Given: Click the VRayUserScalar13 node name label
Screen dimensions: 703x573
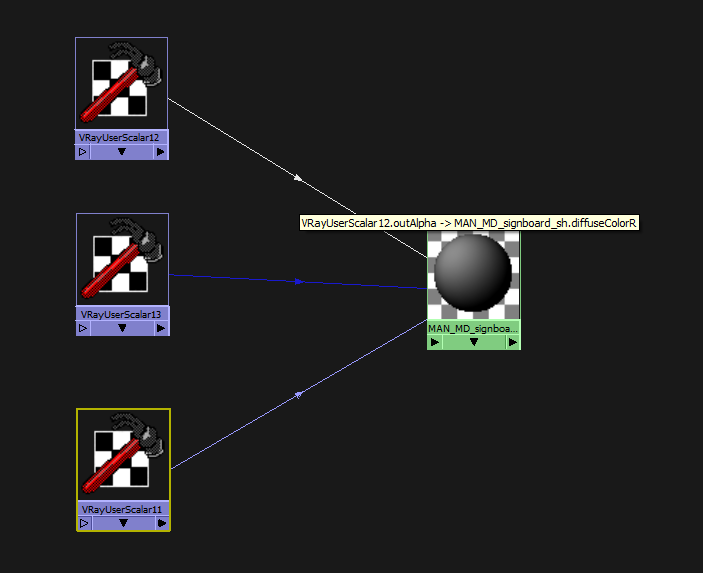Looking at the screenshot, I should (x=121, y=314).
